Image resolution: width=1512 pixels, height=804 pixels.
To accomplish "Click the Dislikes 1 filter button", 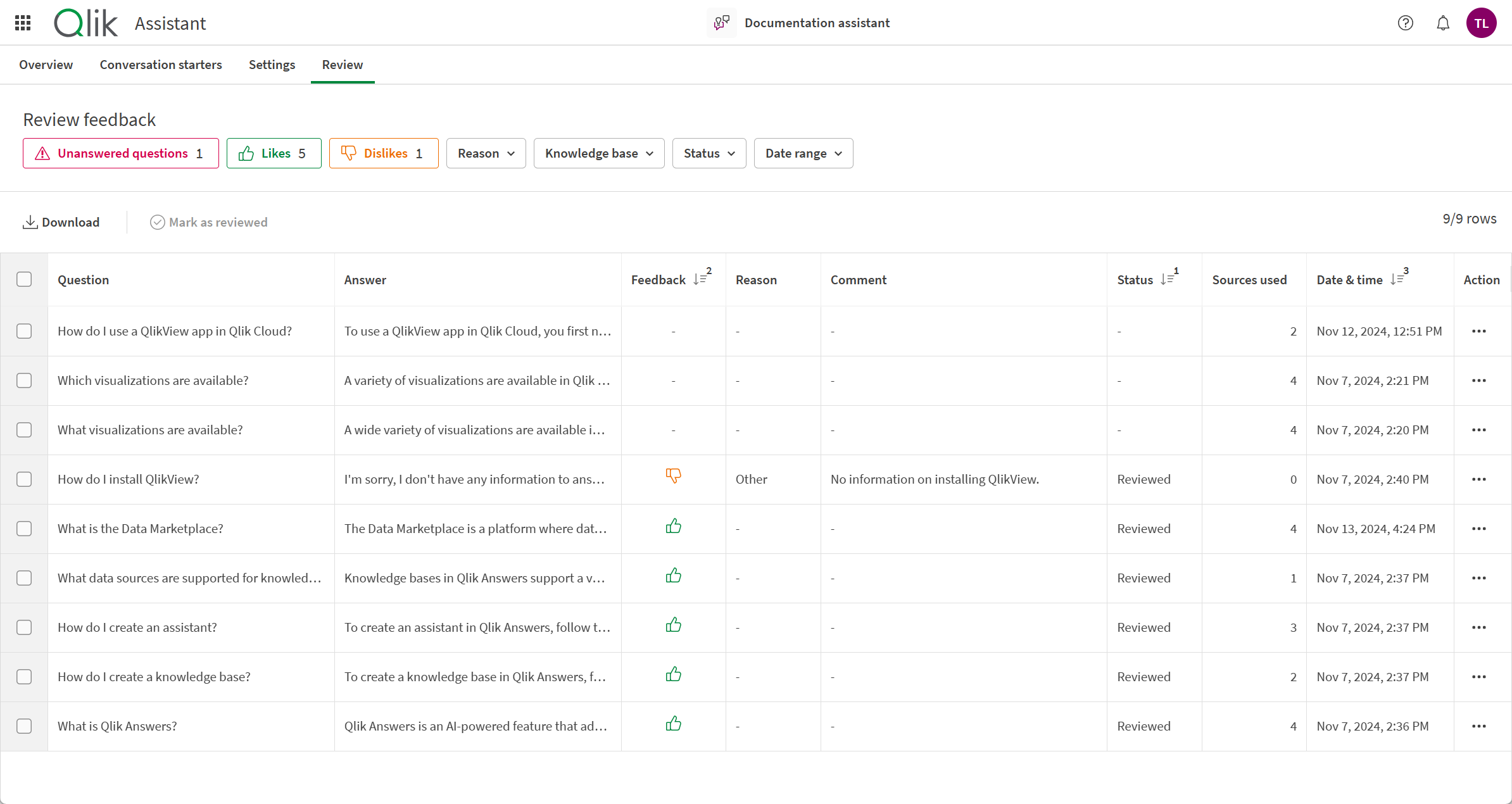I will [383, 153].
